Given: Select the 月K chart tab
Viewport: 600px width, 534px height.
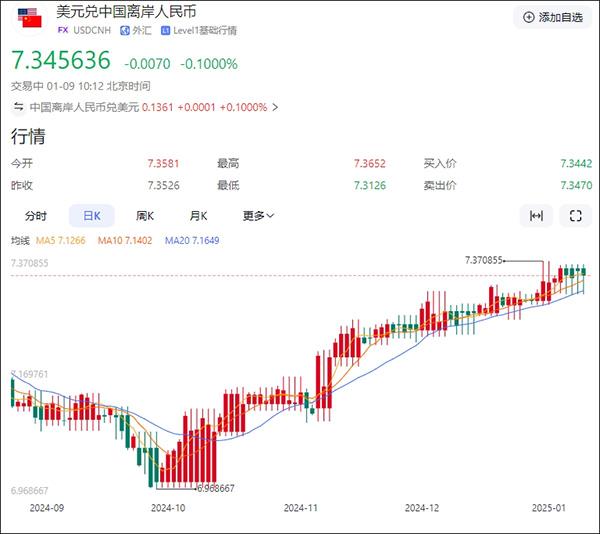Looking at the screenshot, I should (198, 216).
